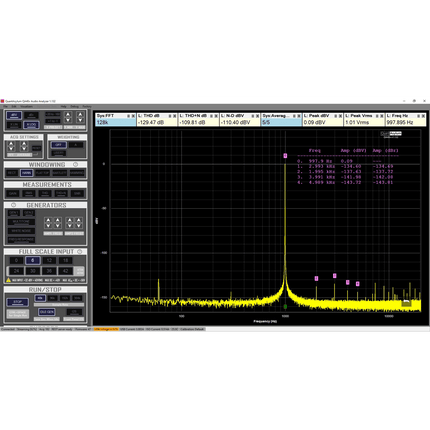Enable the MULTITONE generator

[21, 222]
